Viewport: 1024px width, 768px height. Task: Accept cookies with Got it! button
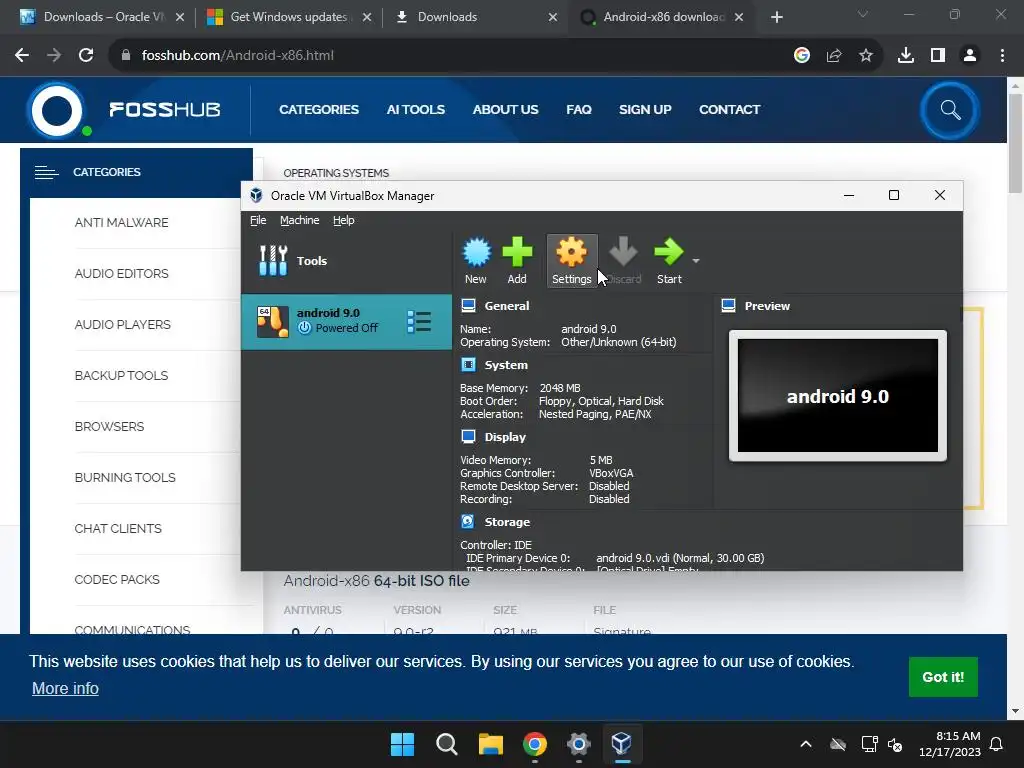[x=943, y=677]
